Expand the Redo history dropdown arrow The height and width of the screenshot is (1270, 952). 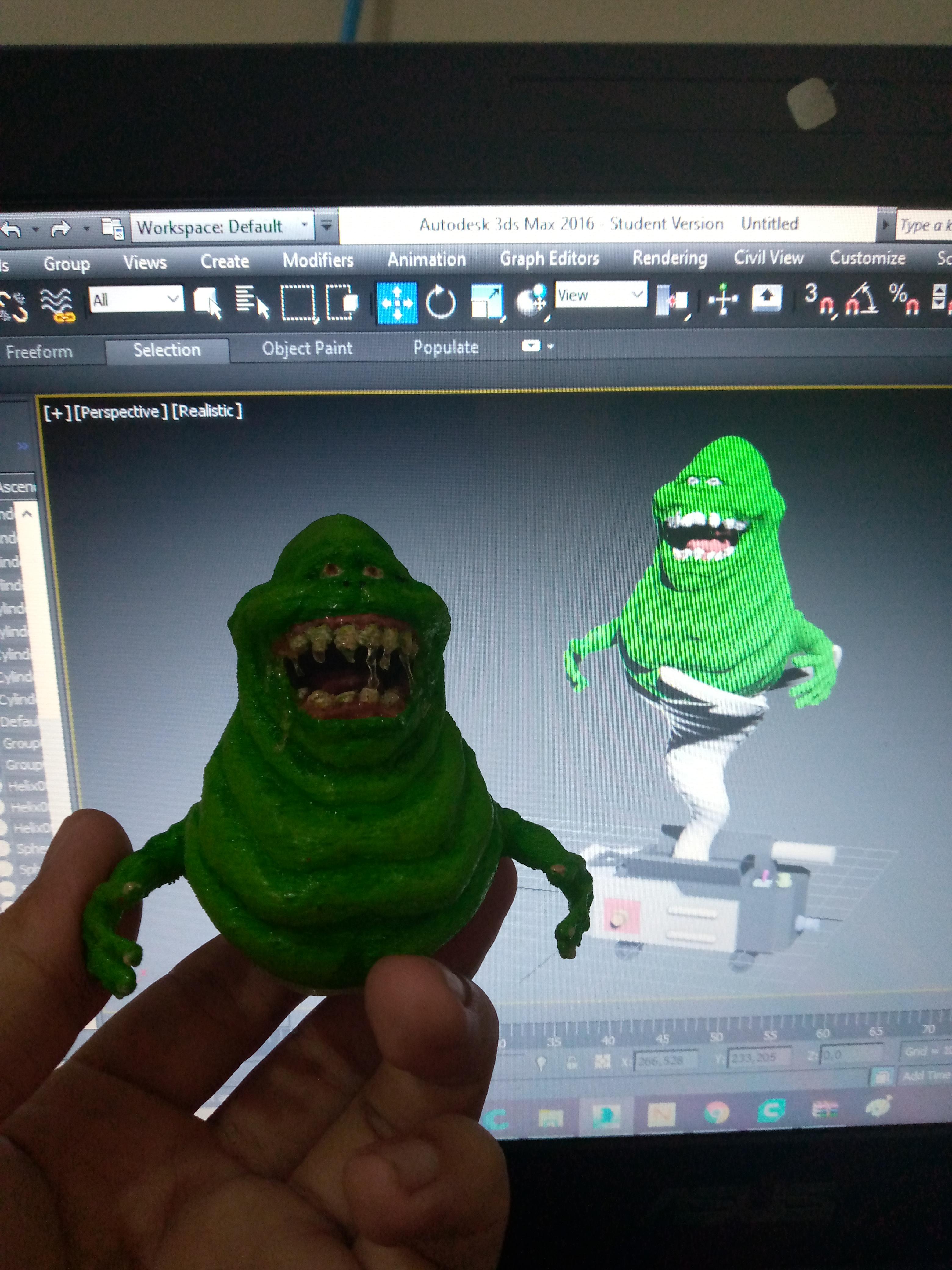pos(86,228)
